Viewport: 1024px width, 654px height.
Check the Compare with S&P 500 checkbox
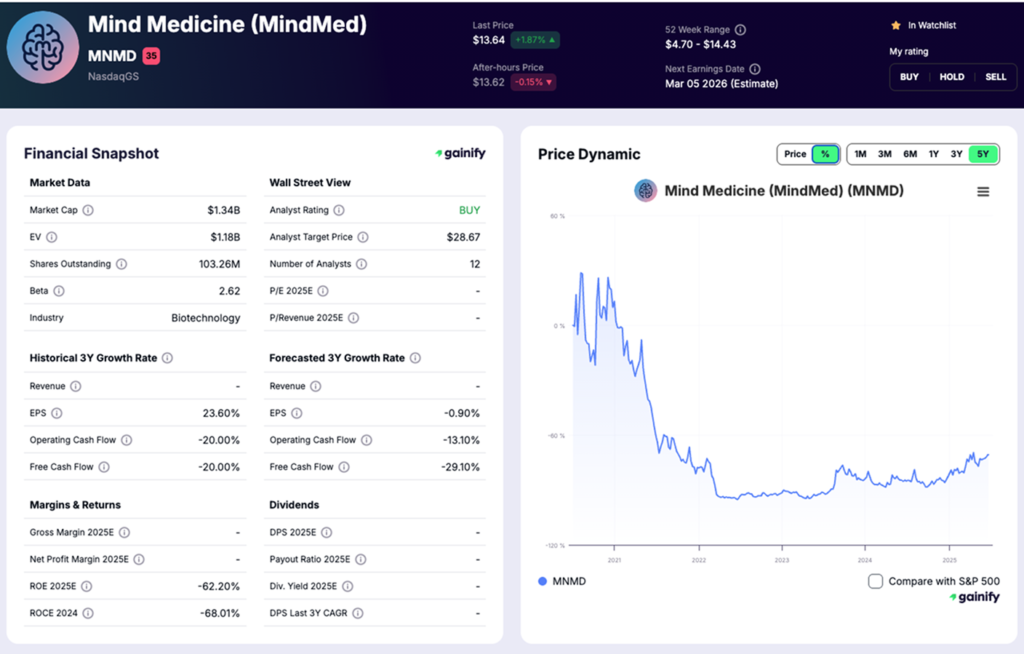875,580
